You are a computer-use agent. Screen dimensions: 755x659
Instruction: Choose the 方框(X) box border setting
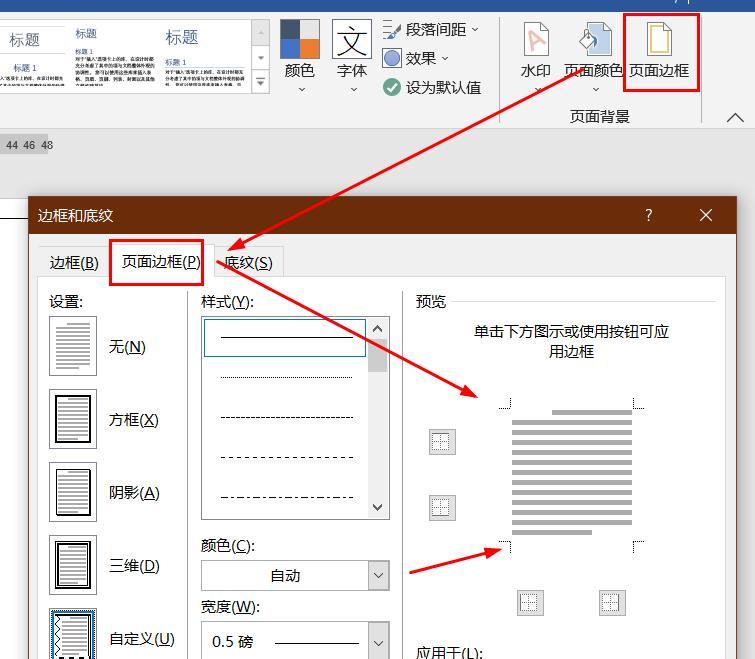(x=73, y=419)
